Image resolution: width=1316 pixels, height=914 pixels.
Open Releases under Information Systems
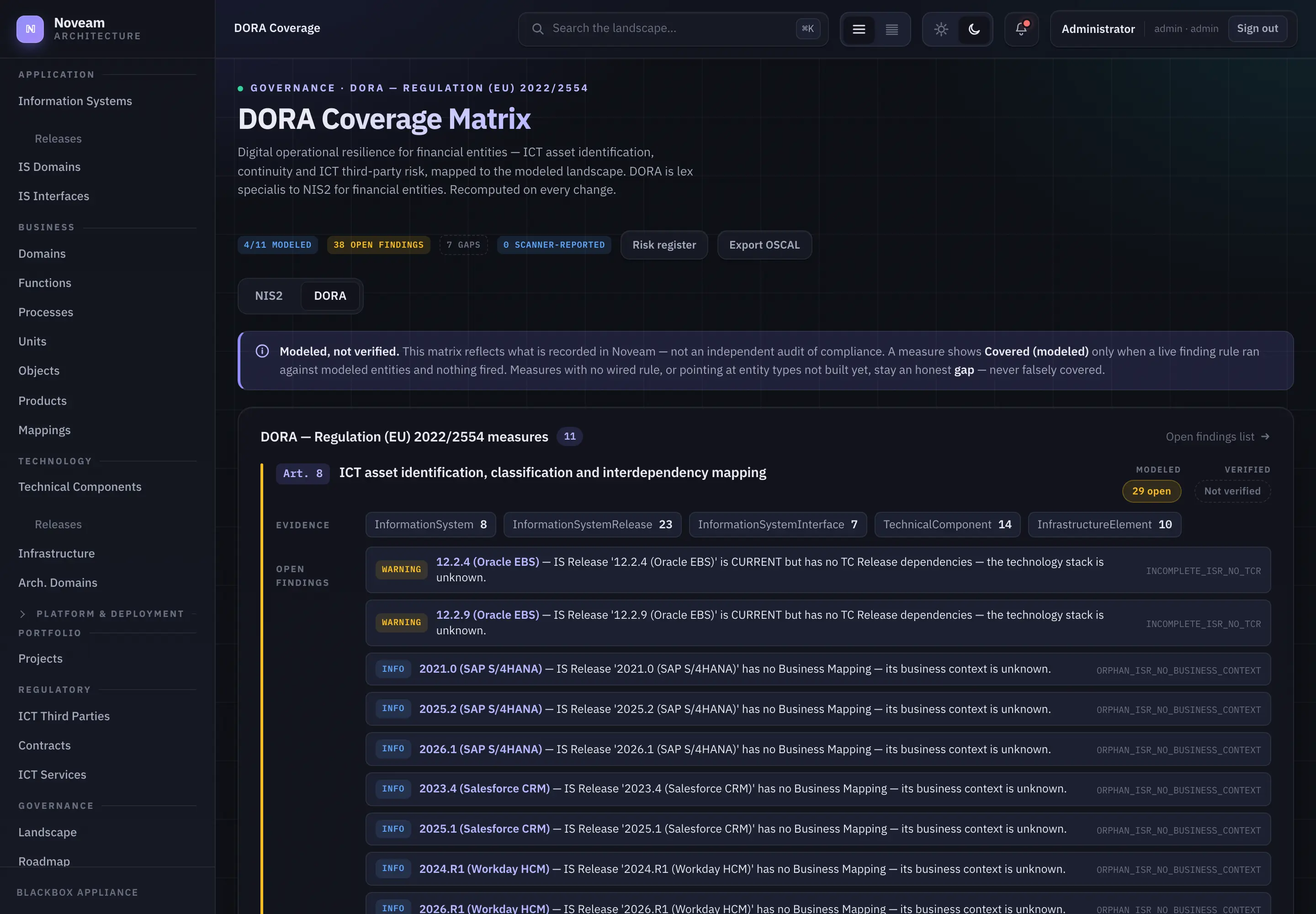(x=58, y=138)
